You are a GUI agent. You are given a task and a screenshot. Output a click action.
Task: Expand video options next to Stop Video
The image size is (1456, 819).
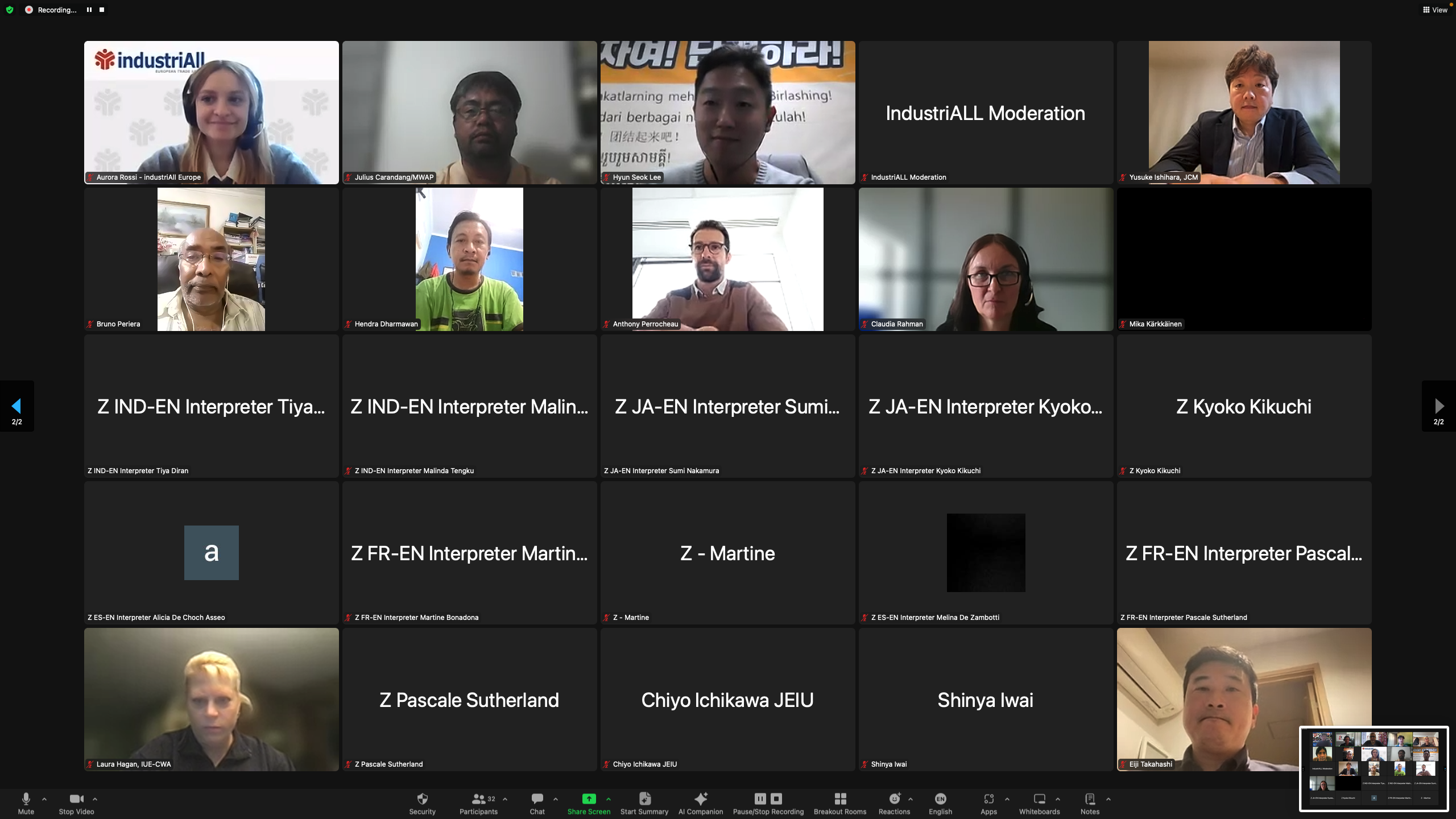coord(95,799)
